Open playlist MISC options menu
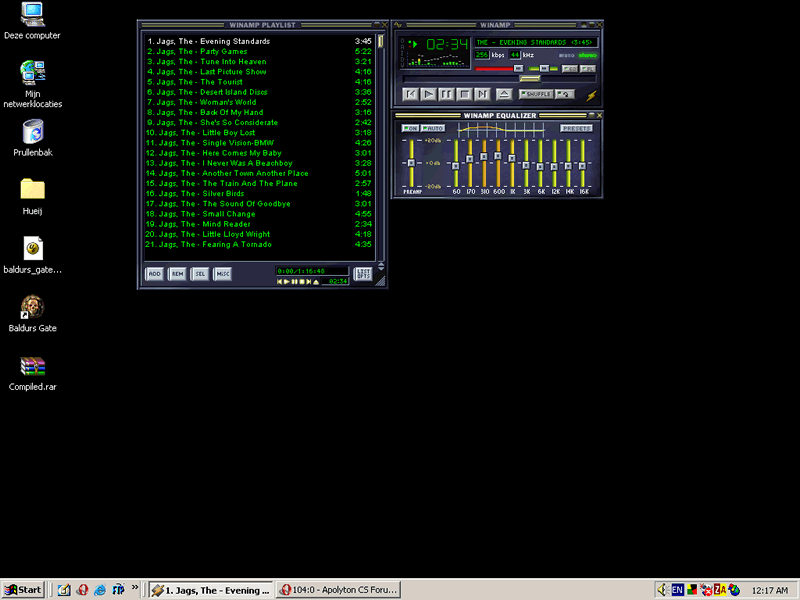 (223, 273)
